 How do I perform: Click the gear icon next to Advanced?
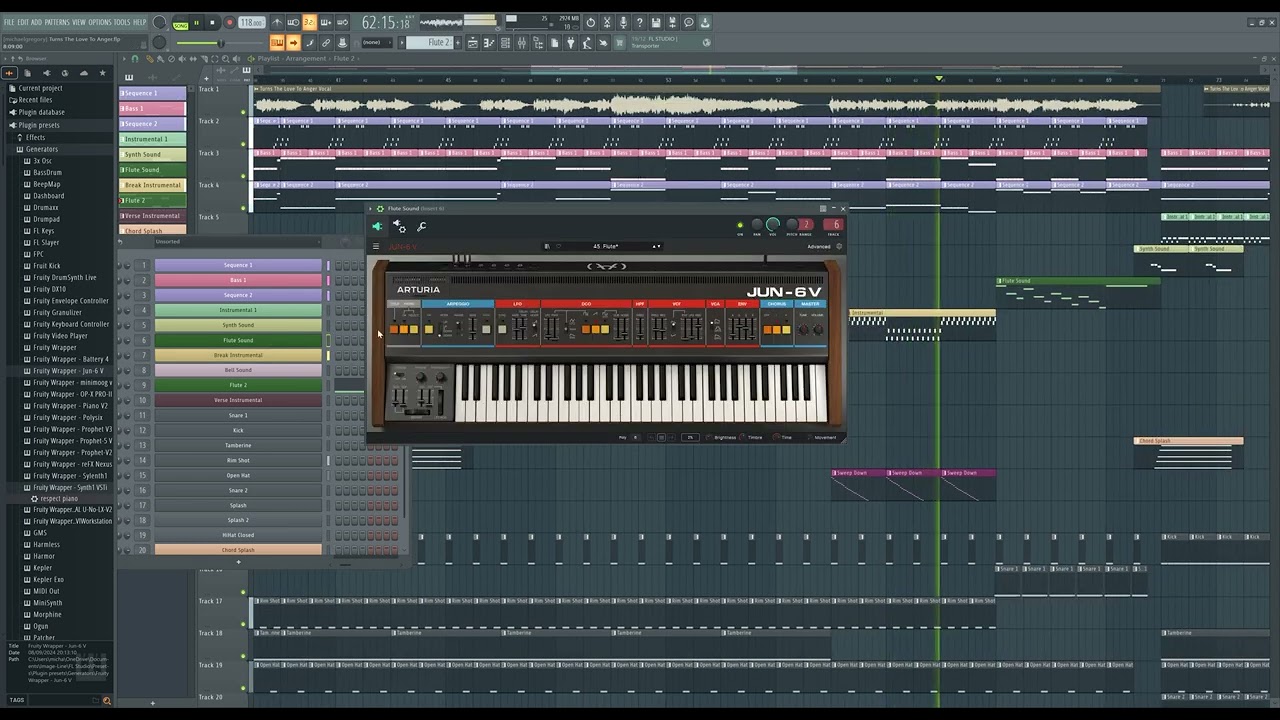tap(839, 246)
